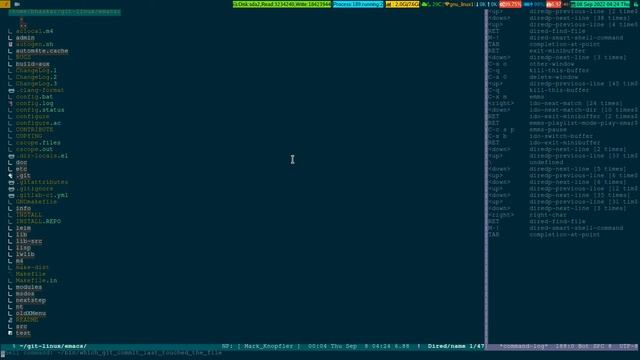
Task: Select the ChangeLog.3 file
Action: (x=36, y=84)
